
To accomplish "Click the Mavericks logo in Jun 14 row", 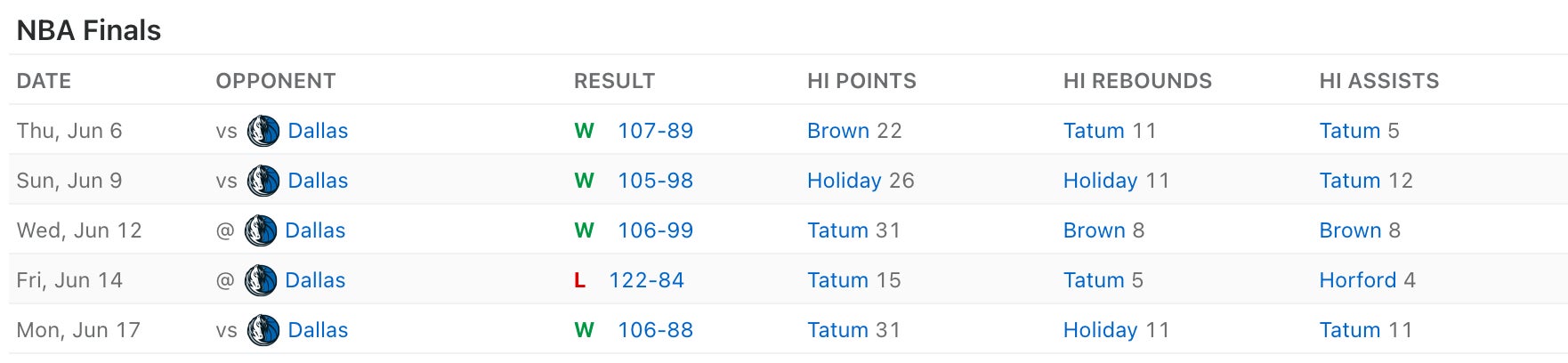I will (261, 280).
